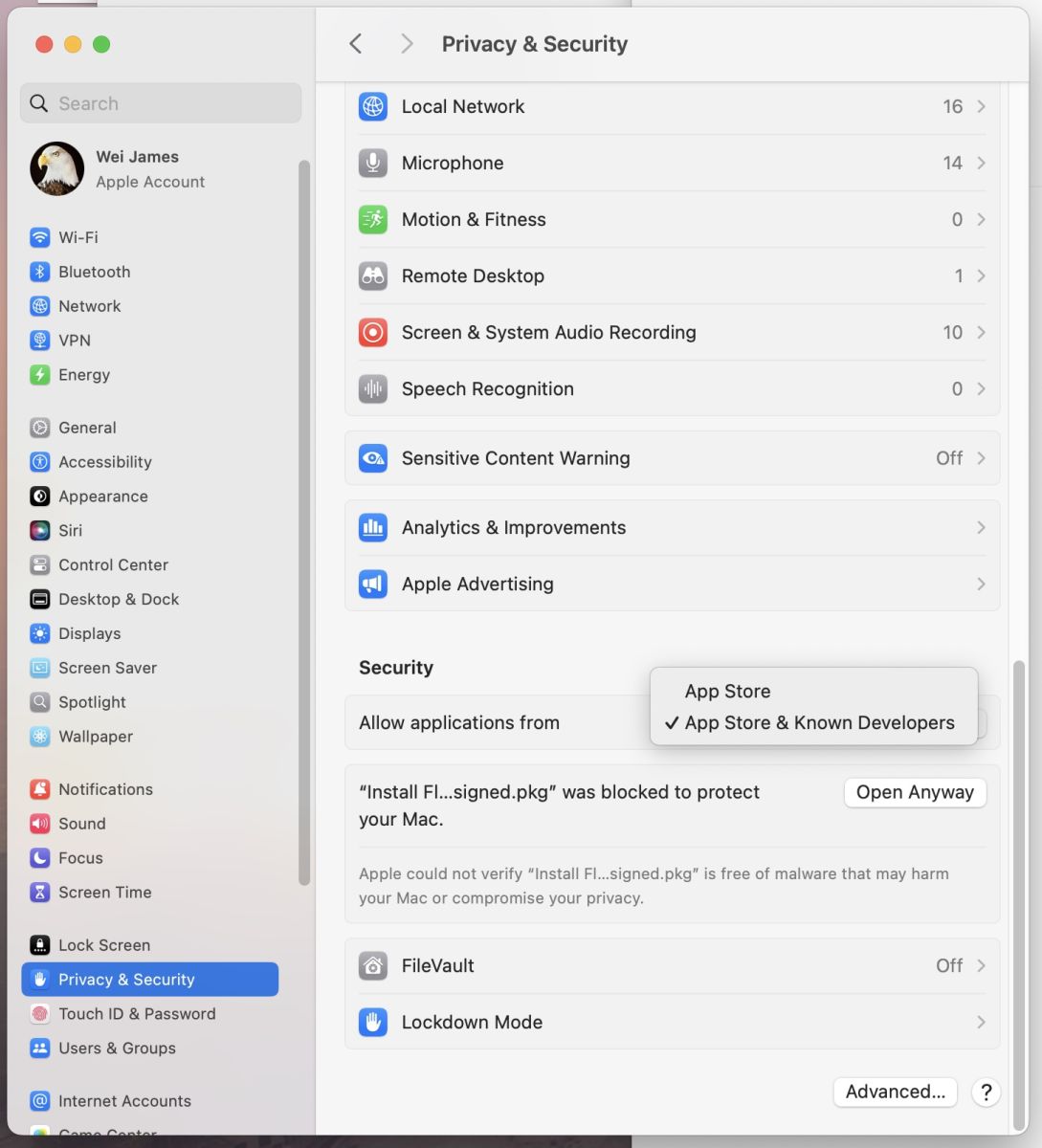The image size is (1042, 1148).
Task: Click Analytics & Improvements chart icon
Action: [x=373, y=527]
